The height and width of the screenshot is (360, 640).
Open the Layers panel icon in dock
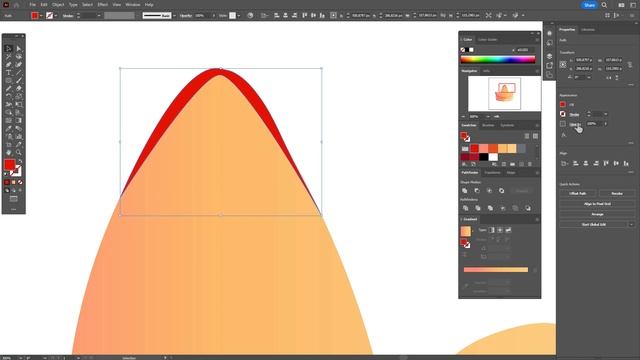click(x=549, y=56)
